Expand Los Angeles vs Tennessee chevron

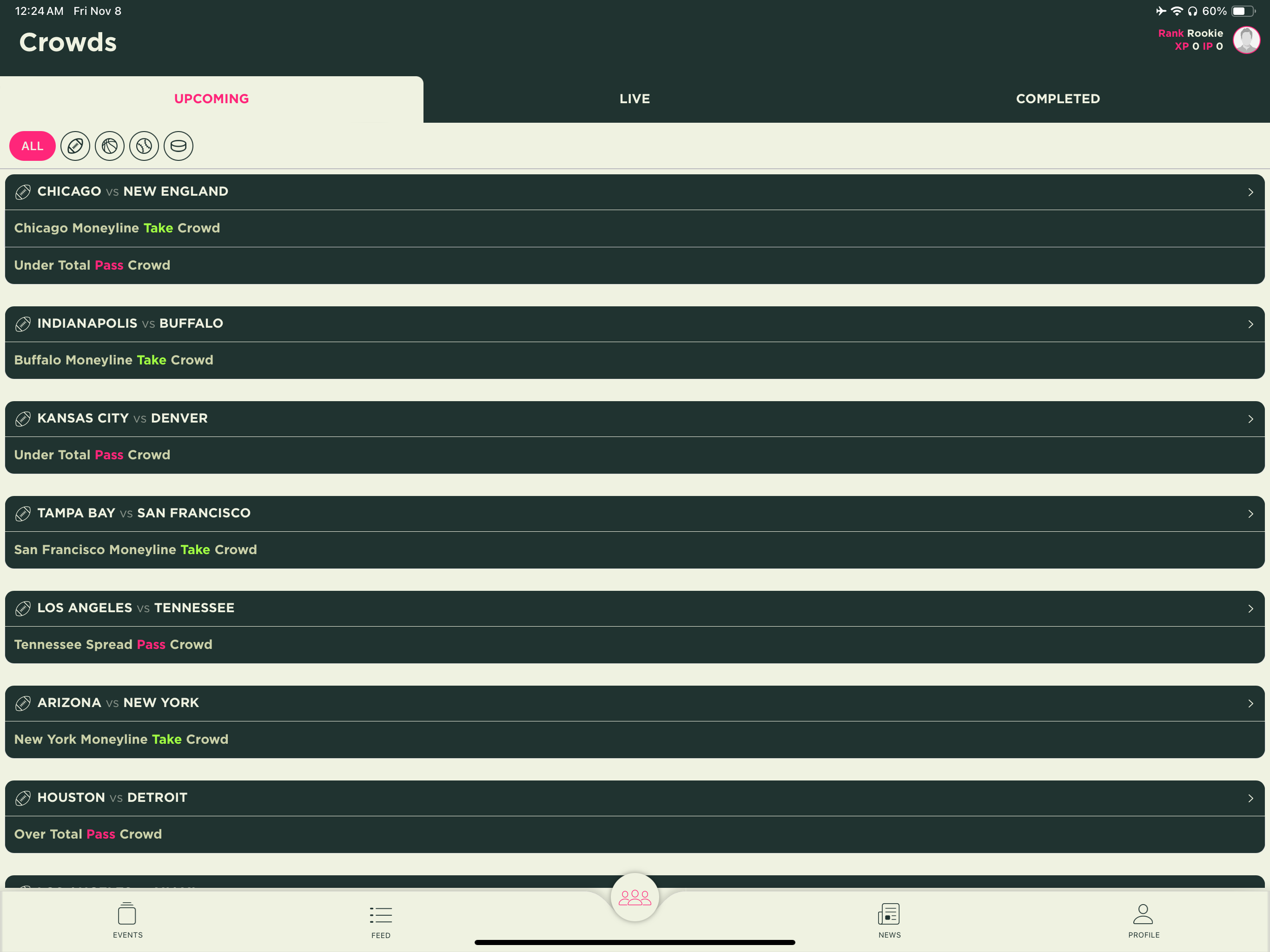coord(1250,608)
